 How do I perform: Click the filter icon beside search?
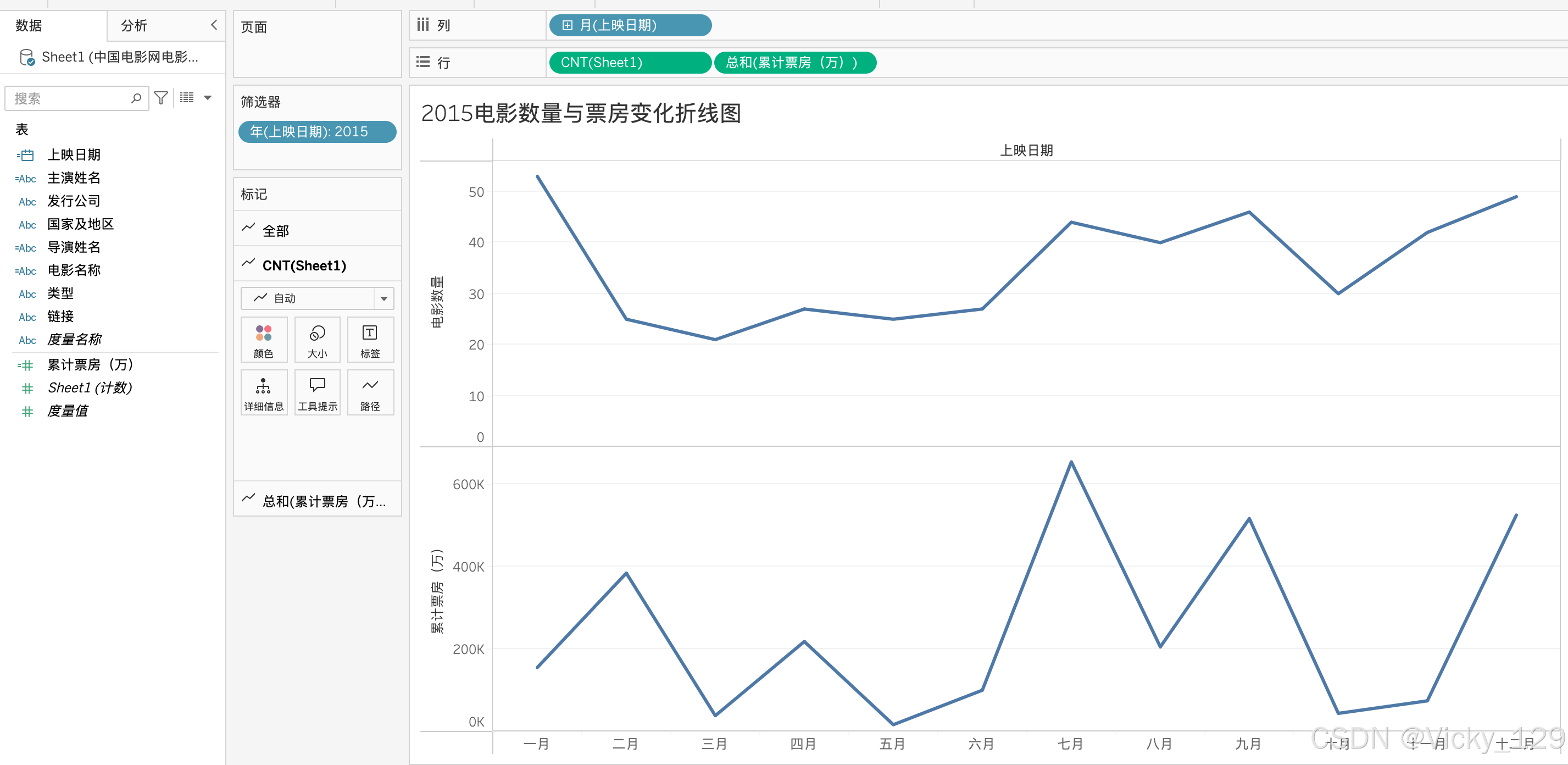click(160, 98)
